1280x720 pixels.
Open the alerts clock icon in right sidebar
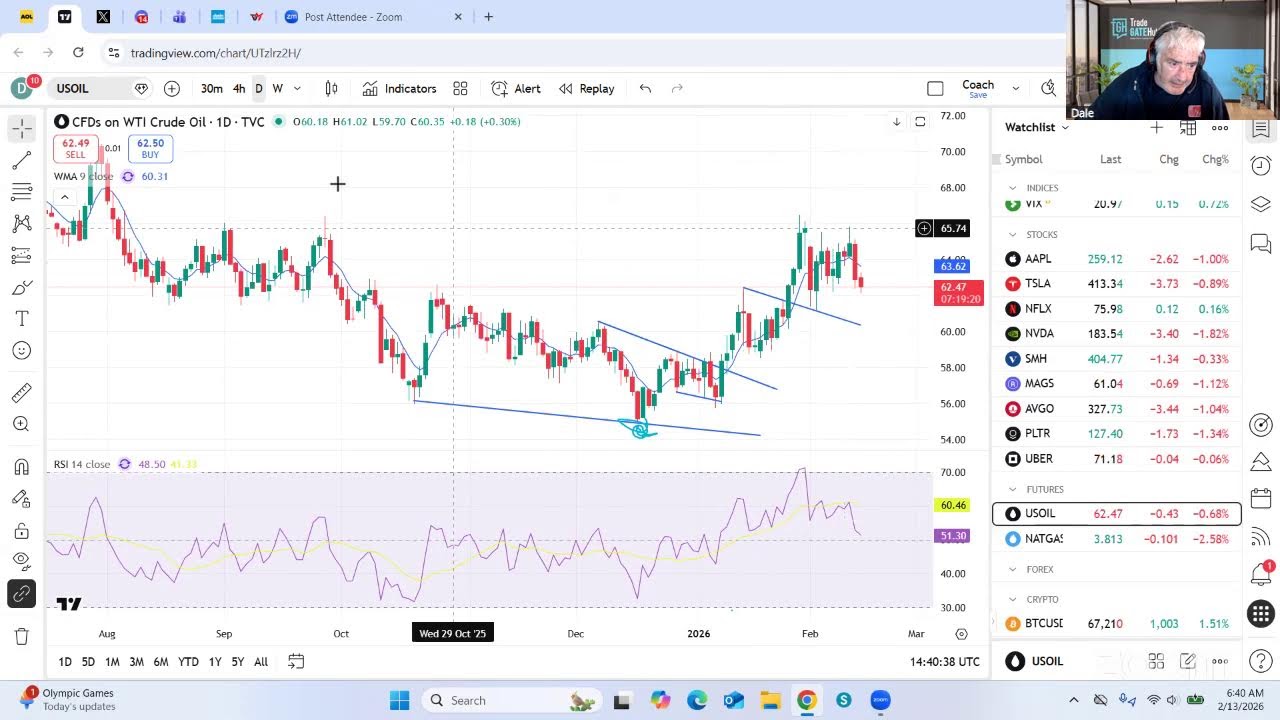(x=1261, y=166)
